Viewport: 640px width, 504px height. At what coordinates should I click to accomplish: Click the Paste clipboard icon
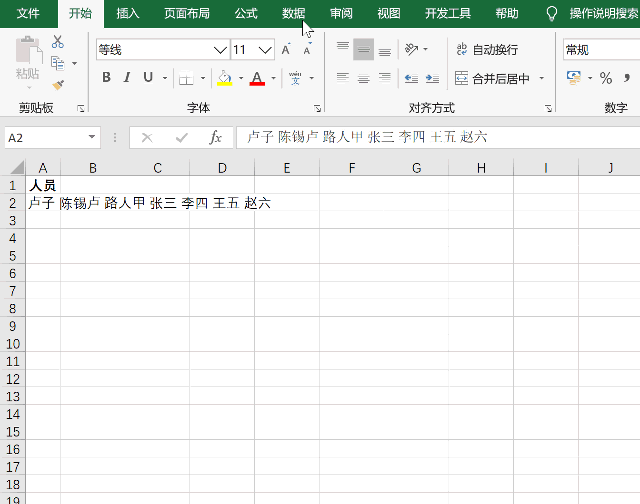click(x=28, y=52)
